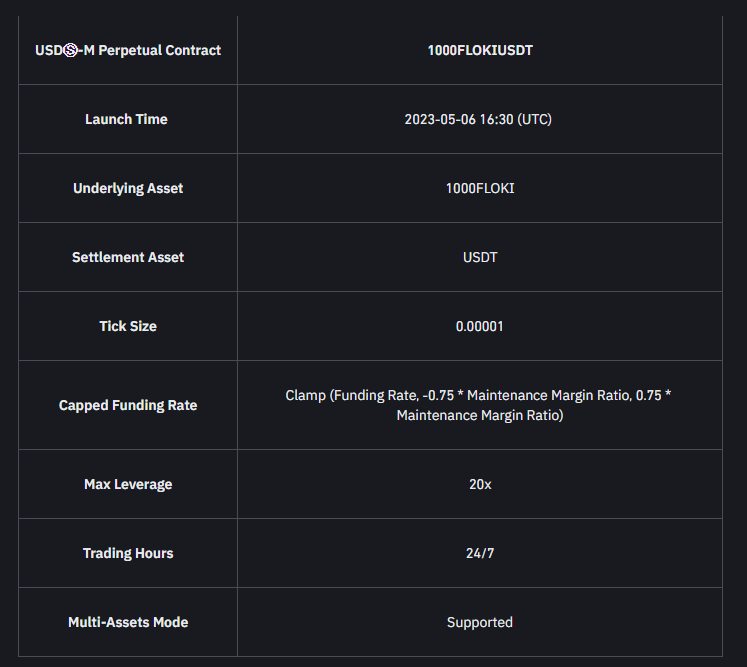Click the Launch Time row label
The width and height of the screenshot is (747, 667).
(x=126, y=119)
